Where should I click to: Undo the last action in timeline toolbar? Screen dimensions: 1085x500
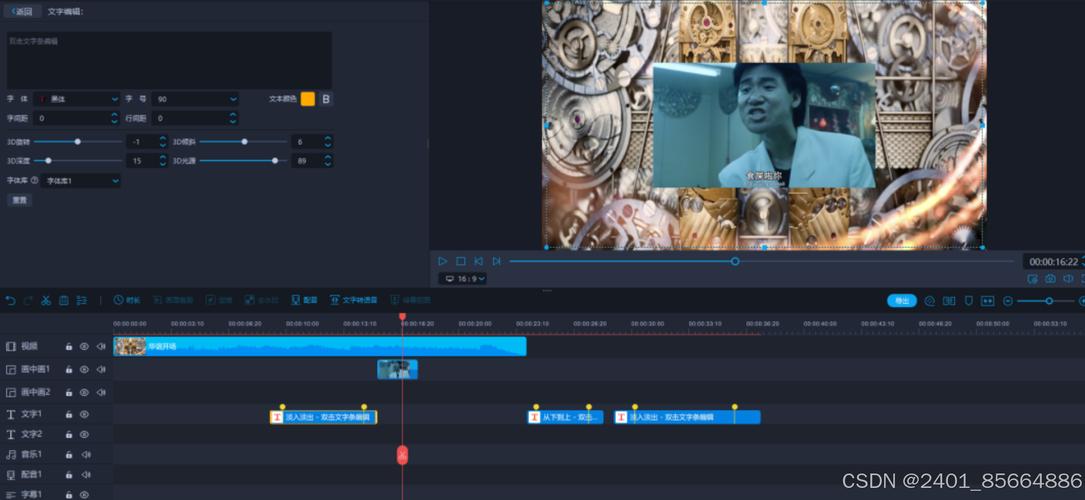click(10, 300)
